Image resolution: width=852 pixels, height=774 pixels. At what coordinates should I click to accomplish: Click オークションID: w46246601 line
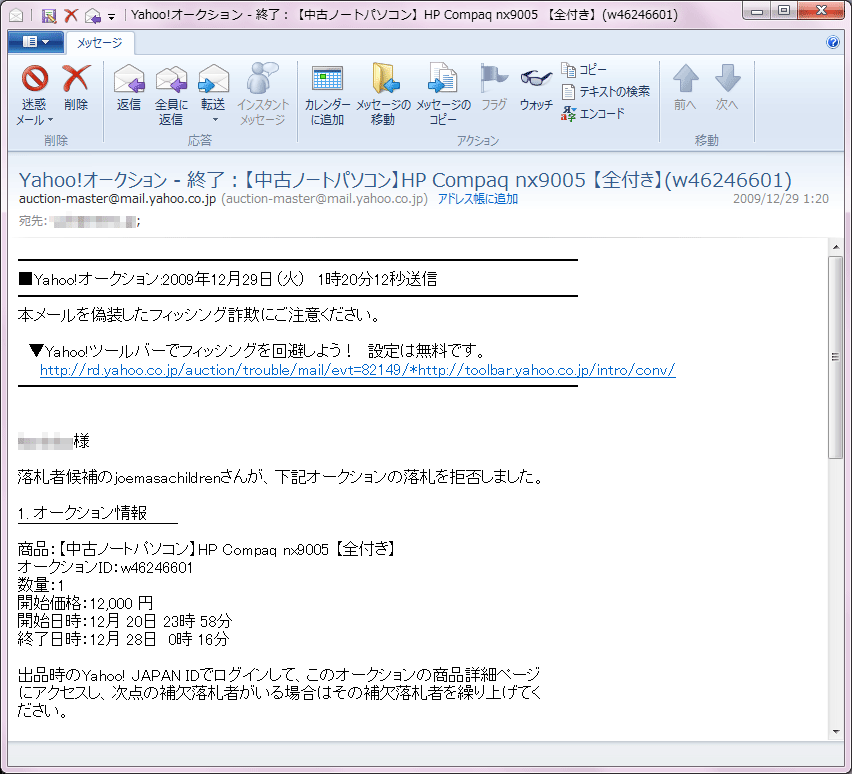click(x=105, y=568)
